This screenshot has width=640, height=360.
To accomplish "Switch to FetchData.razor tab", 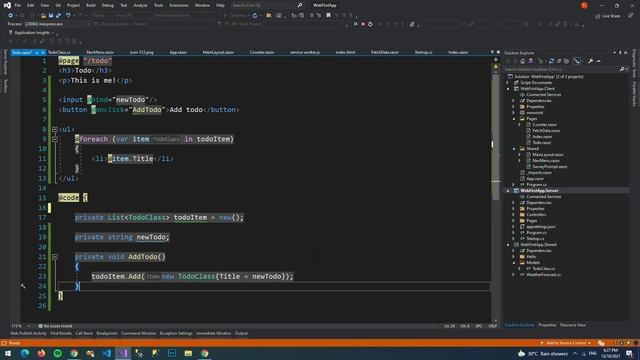I will coord(384,53).
